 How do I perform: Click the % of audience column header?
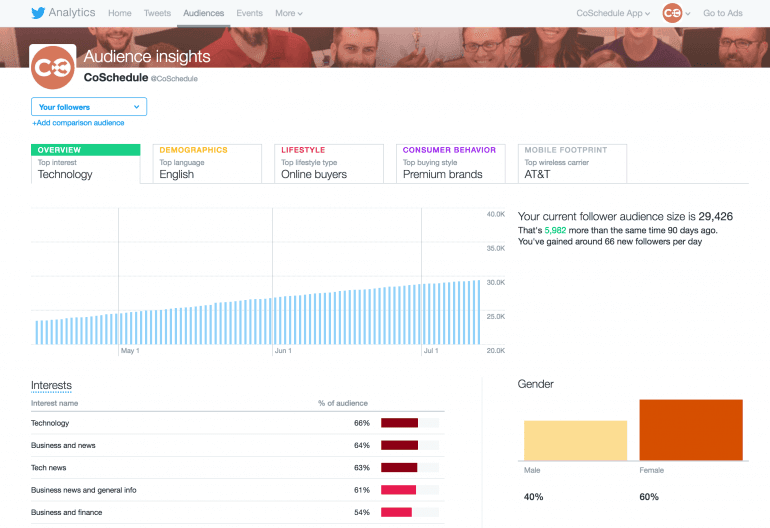[343, 403]
